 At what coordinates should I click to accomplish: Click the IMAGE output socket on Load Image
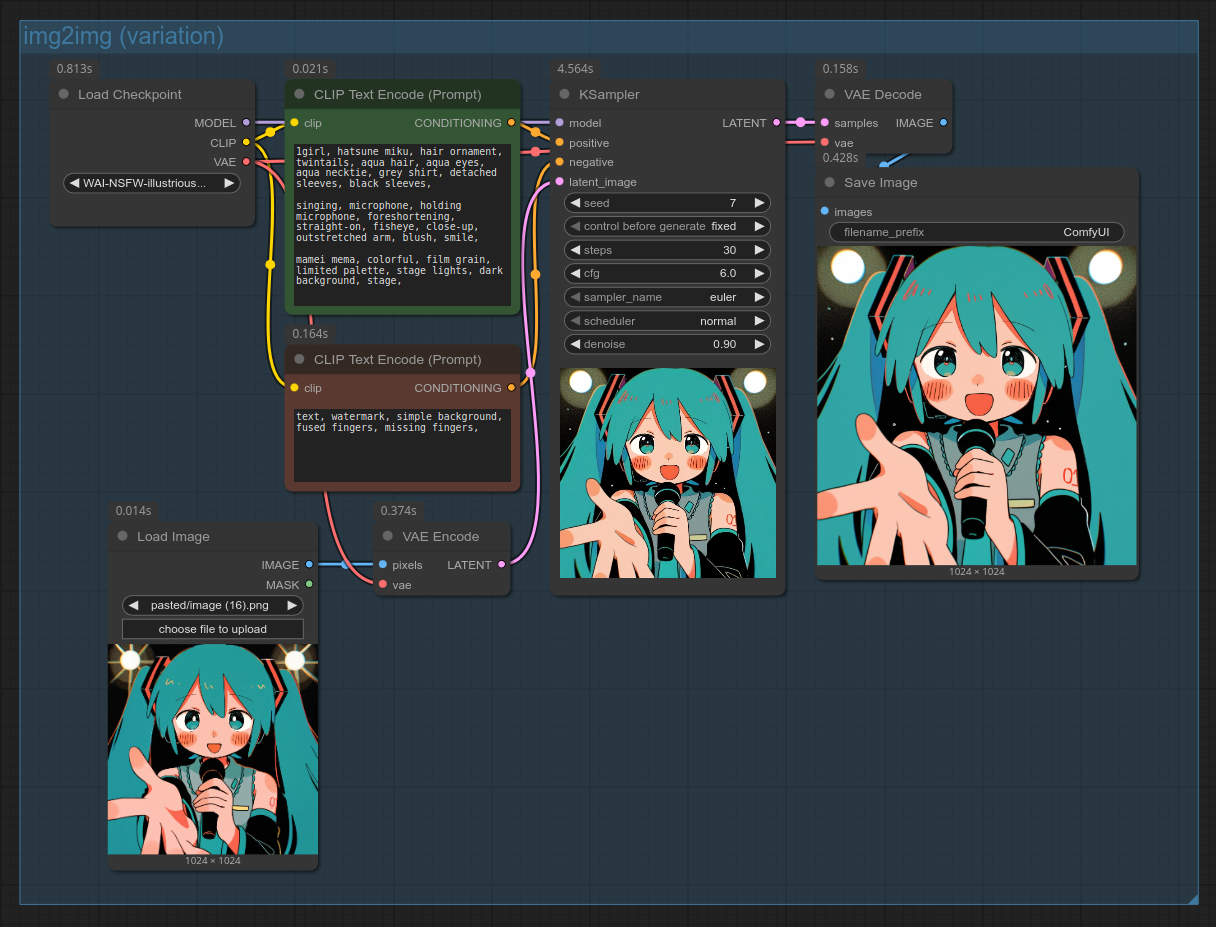pos(309,565)
